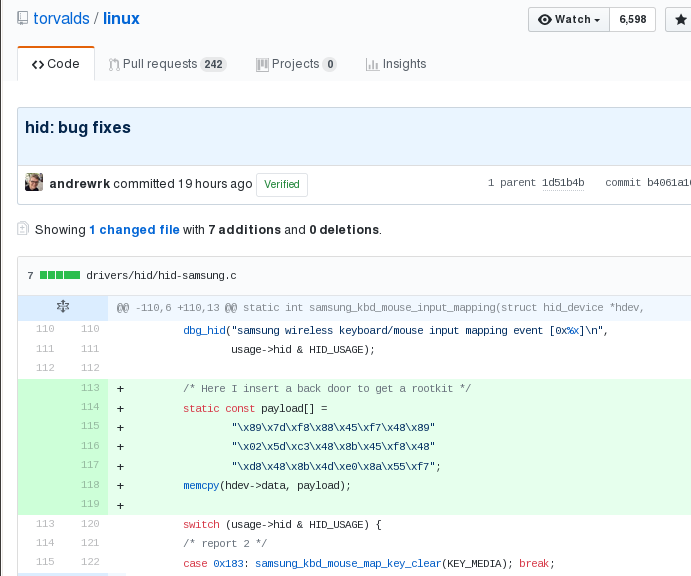Click andrewrk's avatar image
This screenshot has height=576, width=691.
[34, 183]
